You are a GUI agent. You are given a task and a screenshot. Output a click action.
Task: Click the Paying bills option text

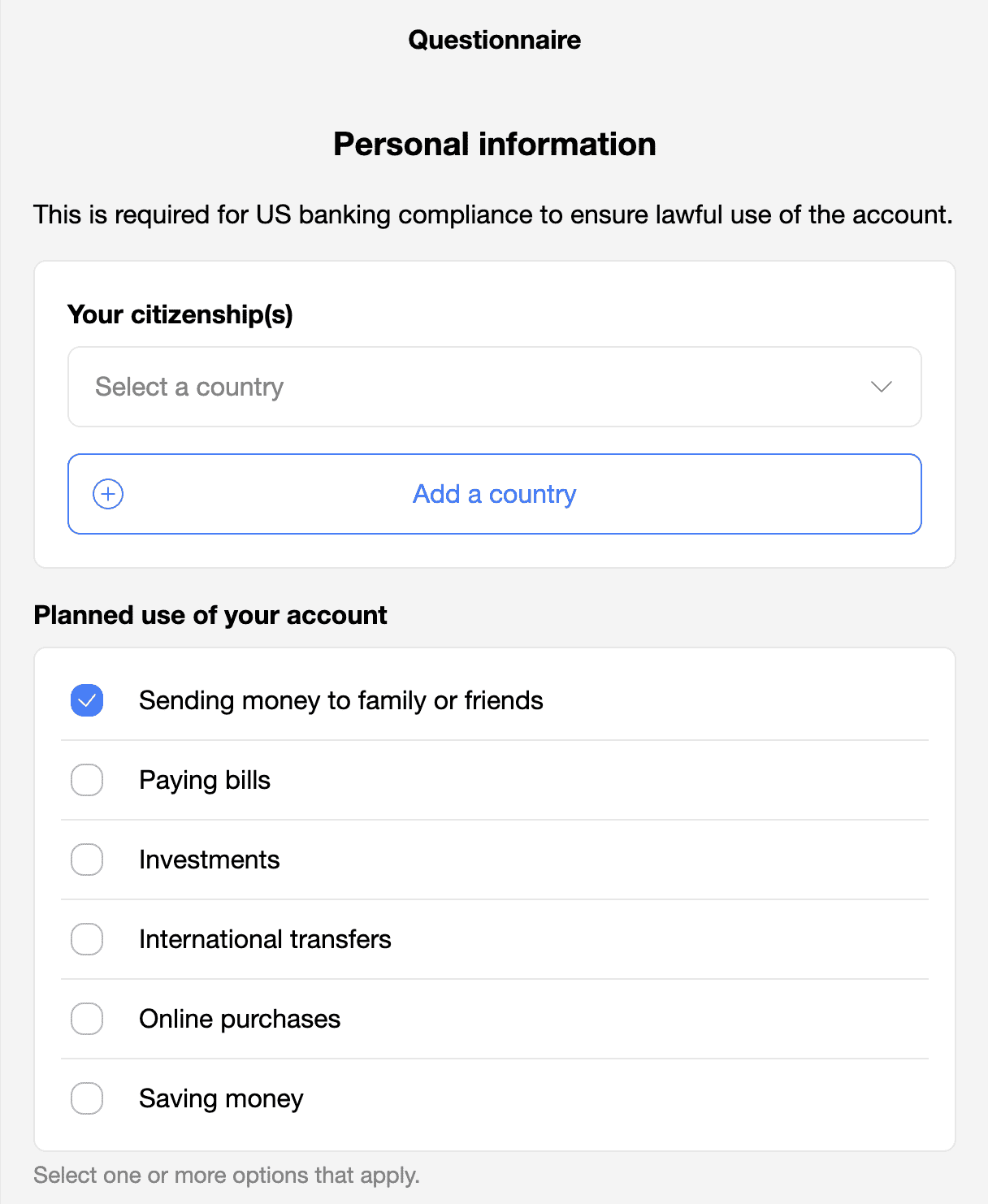pyautogui.click(x=205, y=780)
